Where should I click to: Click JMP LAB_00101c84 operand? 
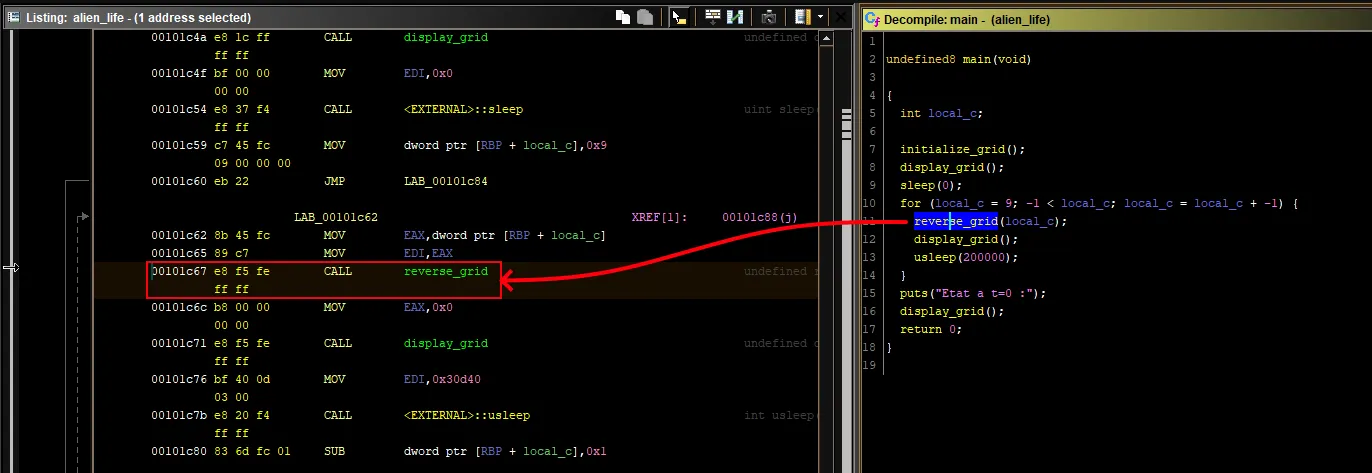pyautogui.click(x=446, y=181)
